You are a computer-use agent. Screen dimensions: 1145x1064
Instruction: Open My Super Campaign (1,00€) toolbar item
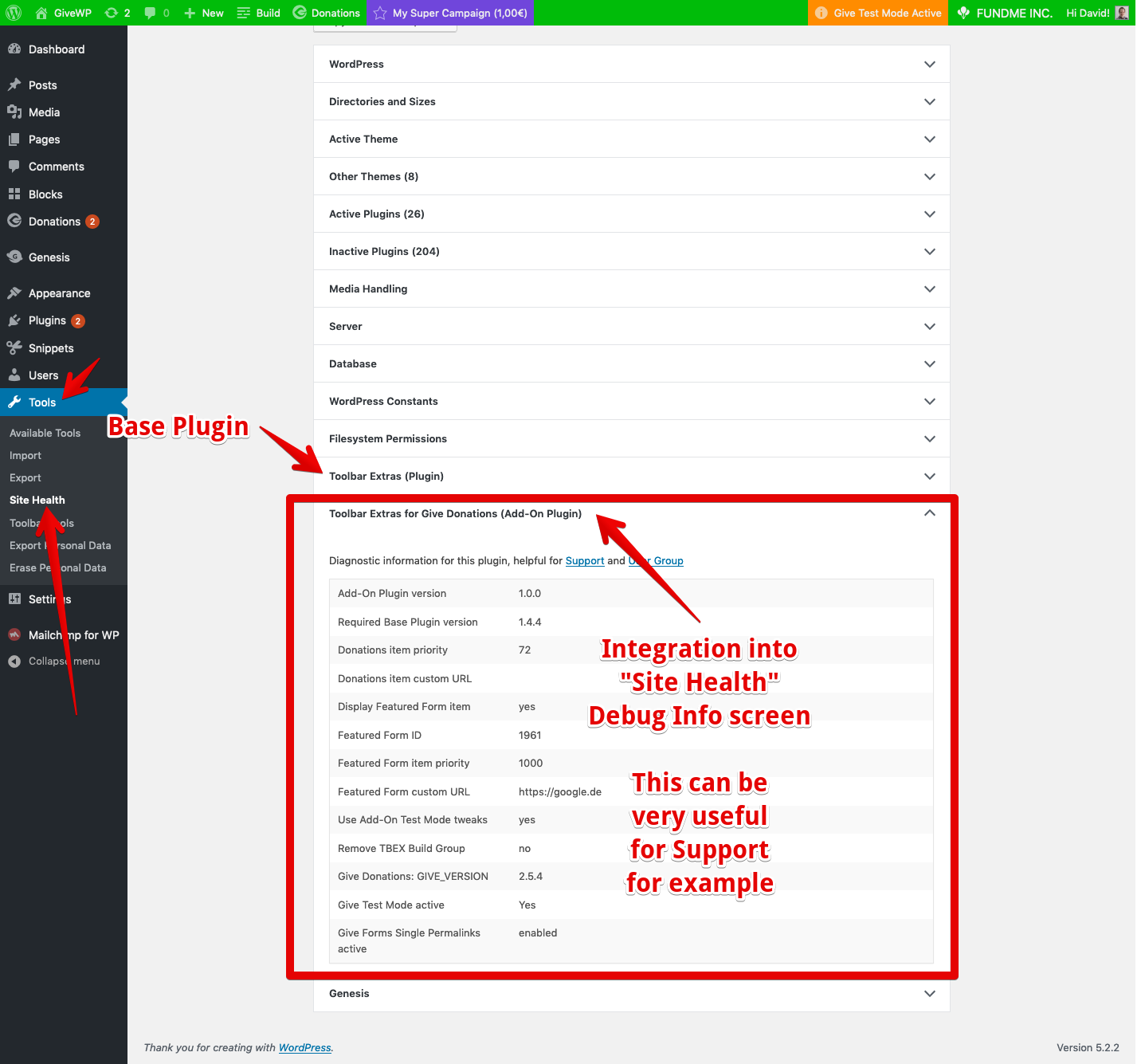(x=449, y=13)
